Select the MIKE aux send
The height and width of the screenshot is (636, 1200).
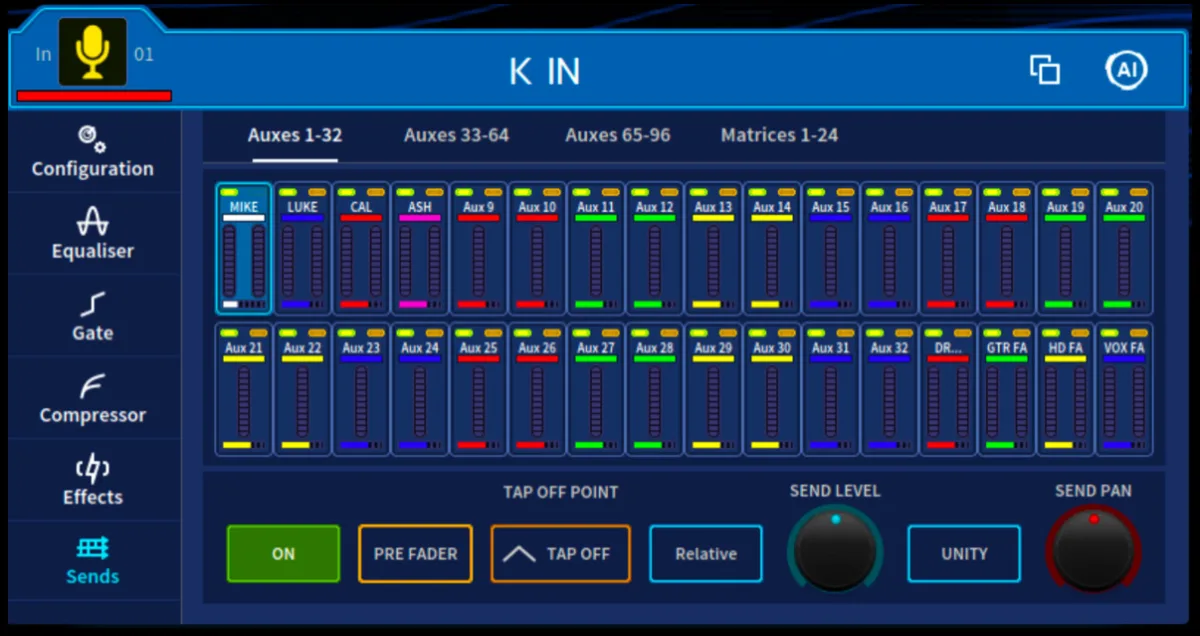coord(244,249)
